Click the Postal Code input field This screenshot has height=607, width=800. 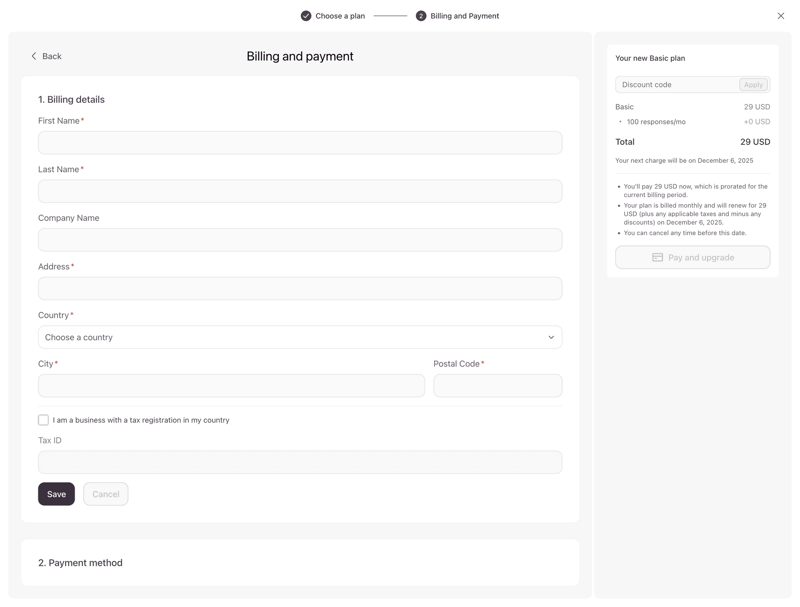(498, 385)
